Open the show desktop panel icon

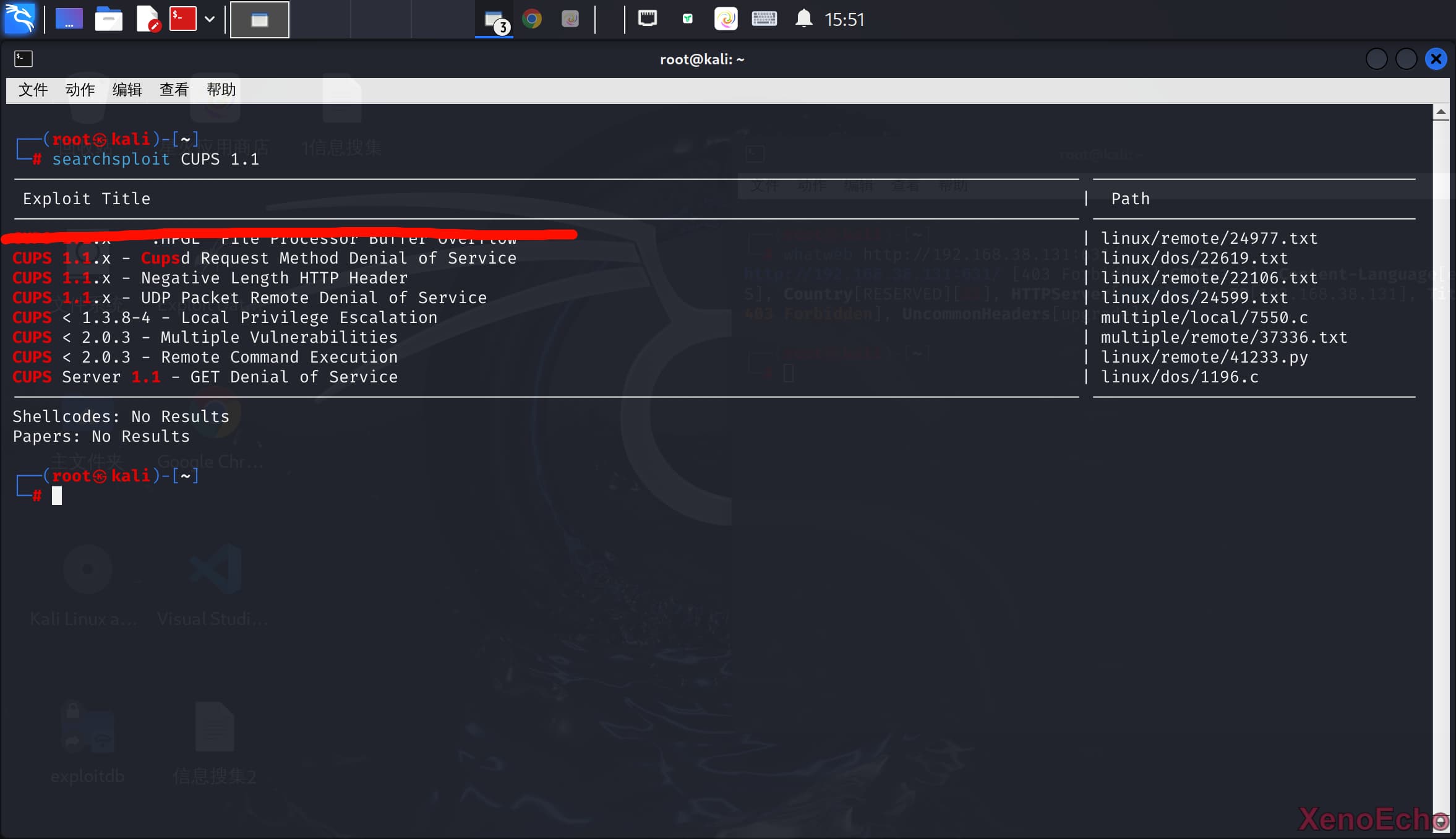(x=69, y=19)
